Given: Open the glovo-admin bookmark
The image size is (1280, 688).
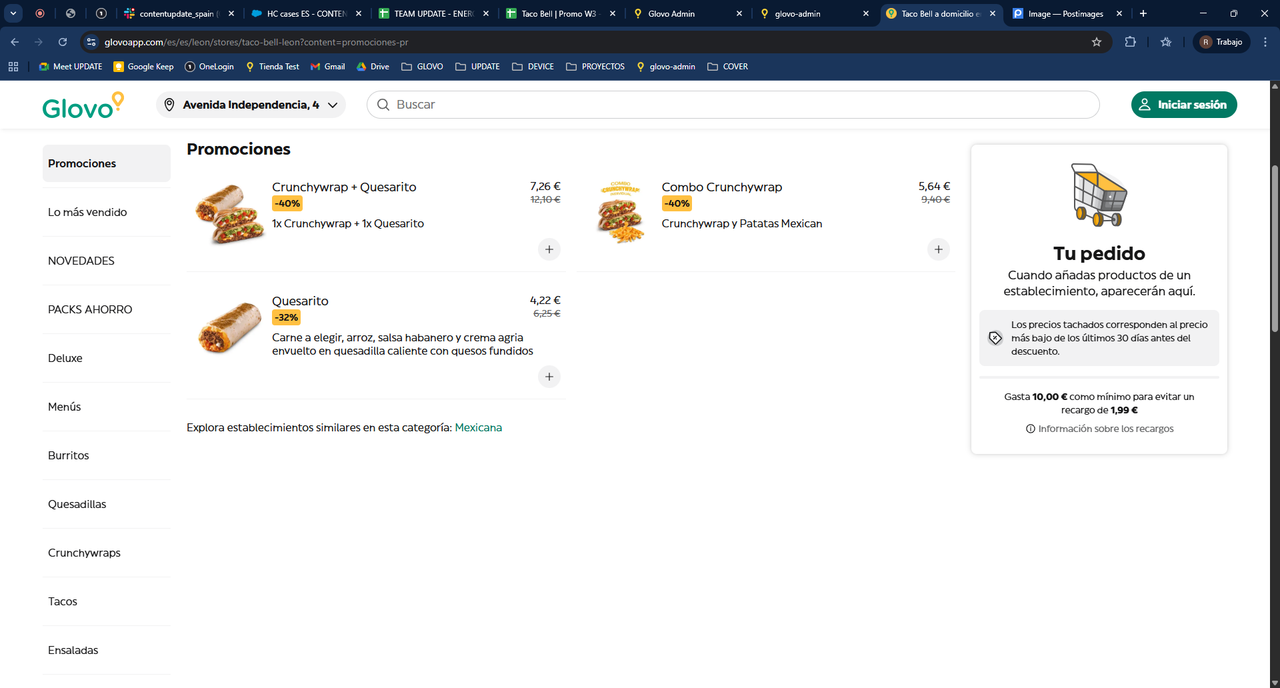Looking at the screenshot, I should (x=666, y=67).
